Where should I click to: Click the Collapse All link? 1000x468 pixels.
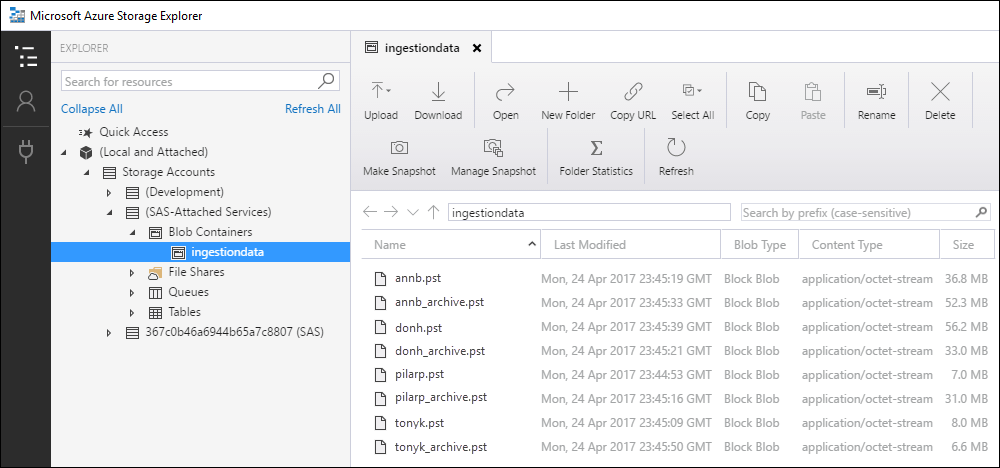tap(92, 109)
